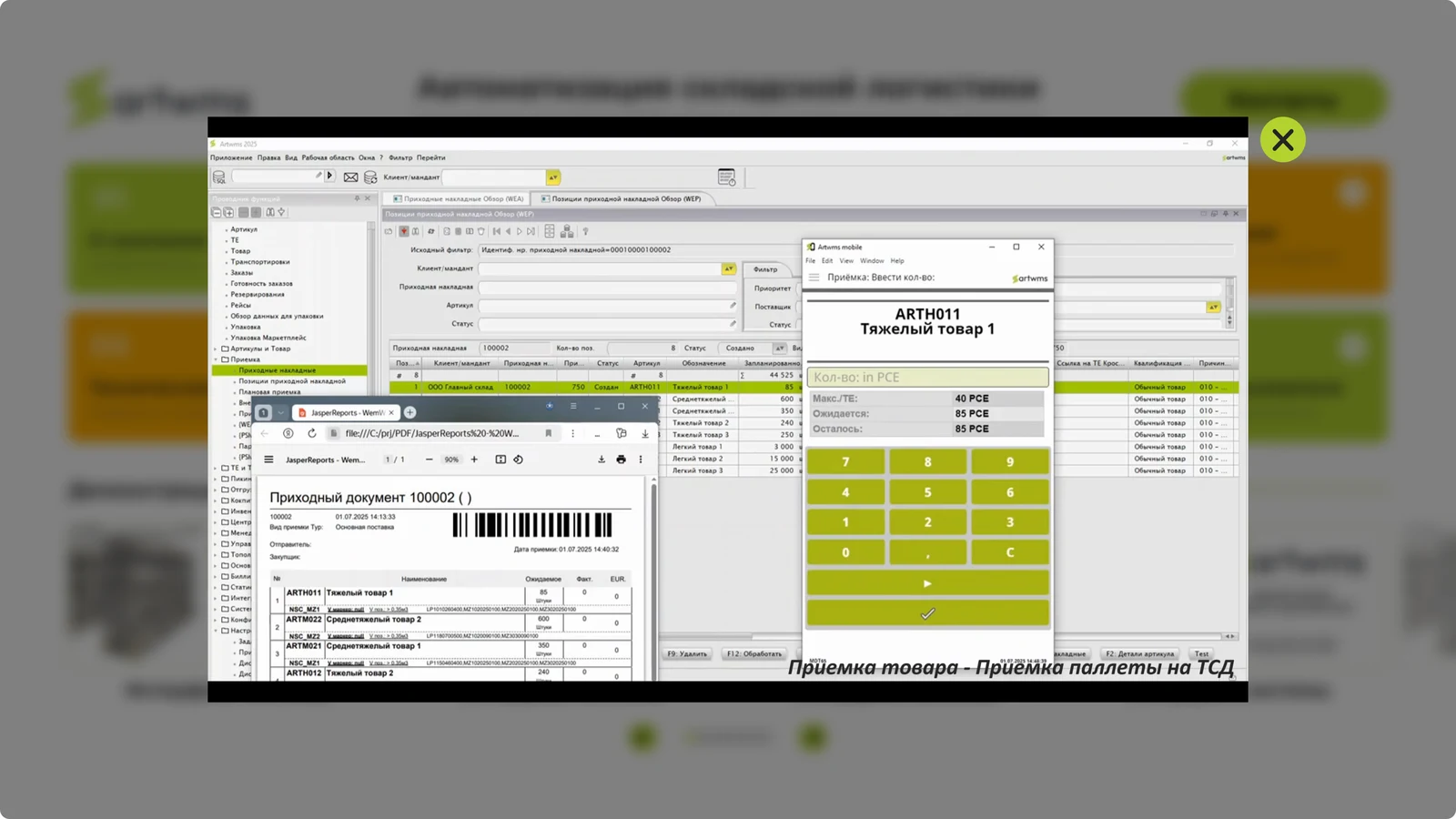
Task: Click the rotate icon in the PDF viewer toolbar
Action: pyautogui.click(x=518, y=460)
